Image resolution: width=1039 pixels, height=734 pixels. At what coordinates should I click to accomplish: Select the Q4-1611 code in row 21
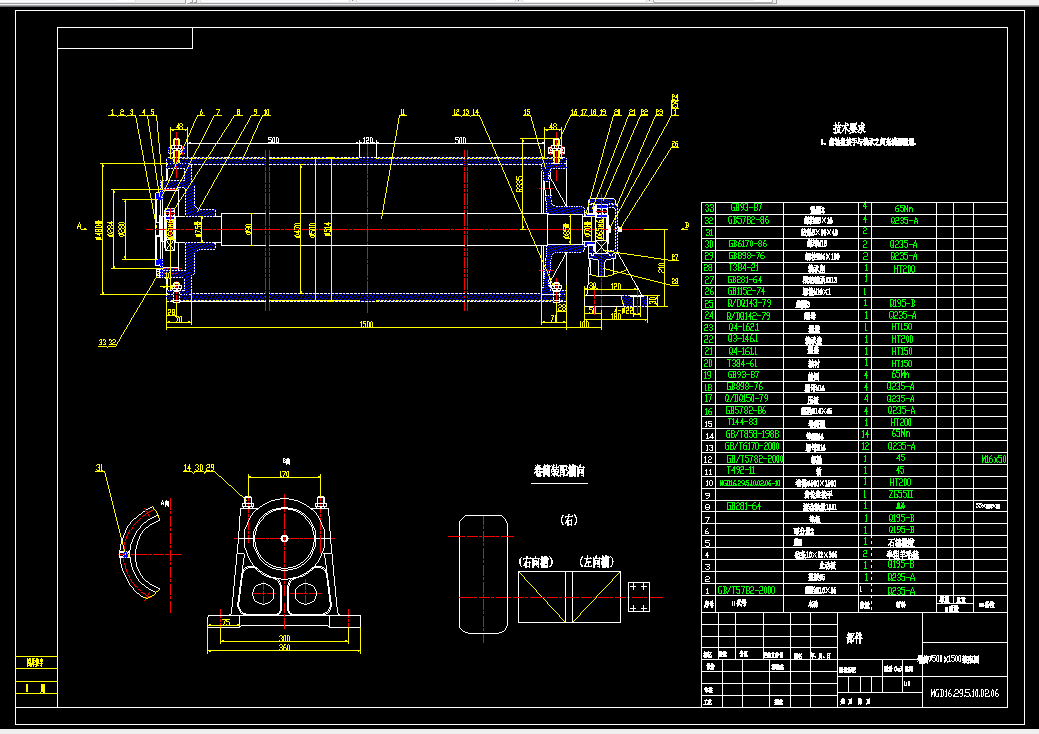pyautogui.click(x=743, y=351)
